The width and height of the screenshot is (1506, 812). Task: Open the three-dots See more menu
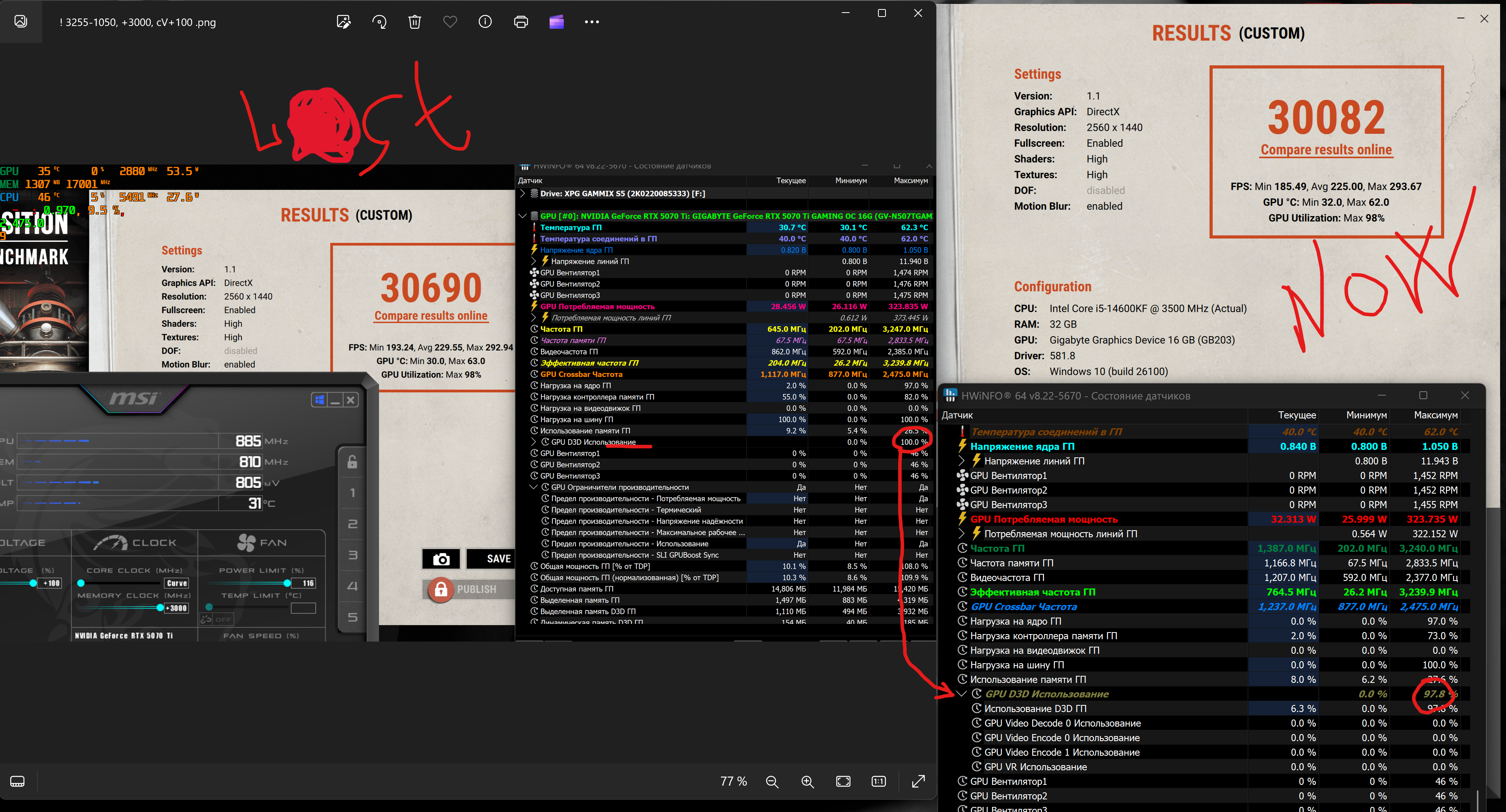tap(592, 22)
